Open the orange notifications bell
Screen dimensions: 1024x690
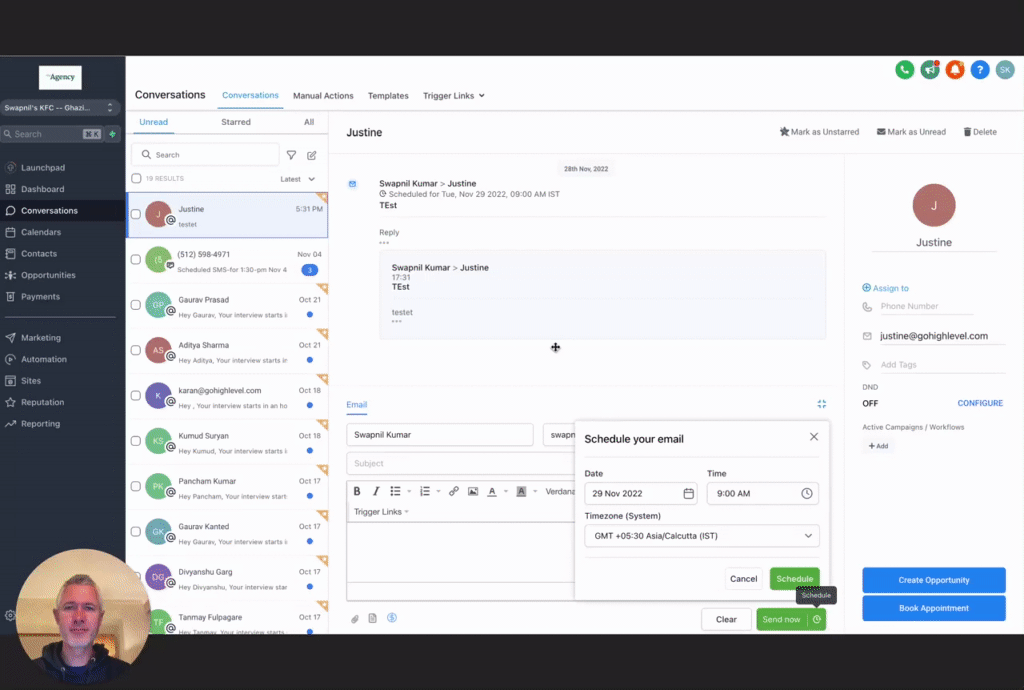(955, 70)
